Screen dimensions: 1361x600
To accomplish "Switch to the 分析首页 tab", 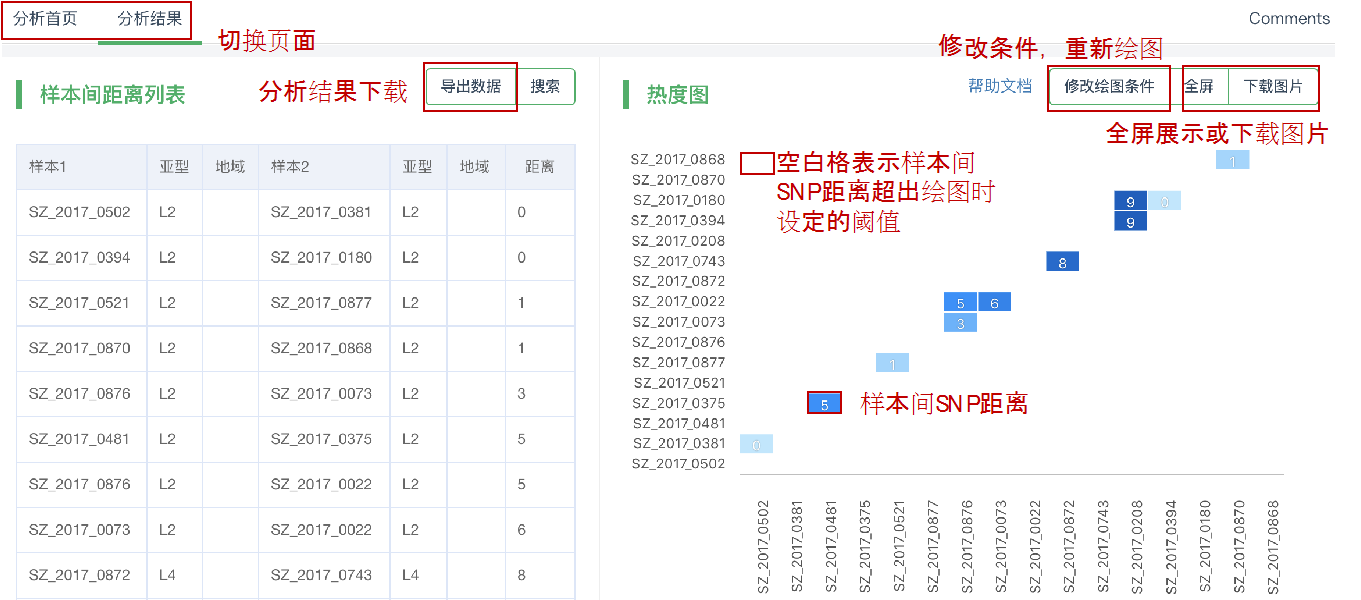I will click(x=45, y=19).
